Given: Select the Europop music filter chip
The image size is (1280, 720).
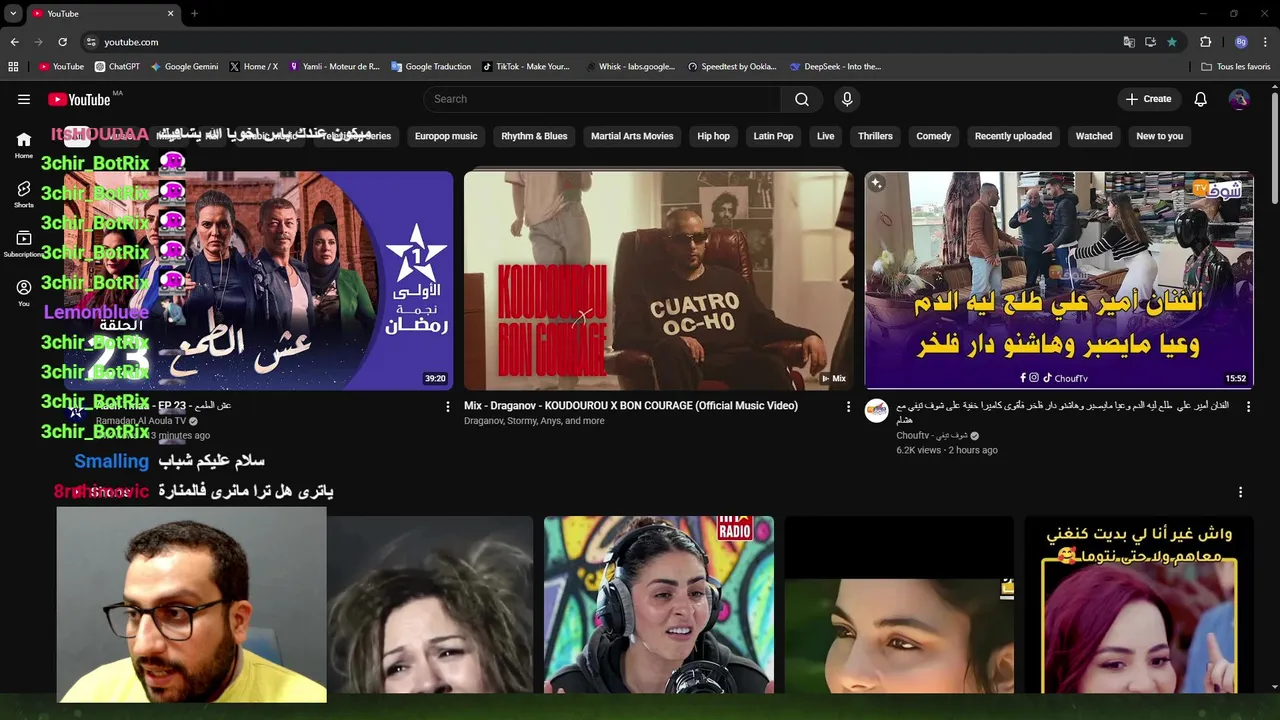Looking at the screenshot, I should tap(446, 136).
